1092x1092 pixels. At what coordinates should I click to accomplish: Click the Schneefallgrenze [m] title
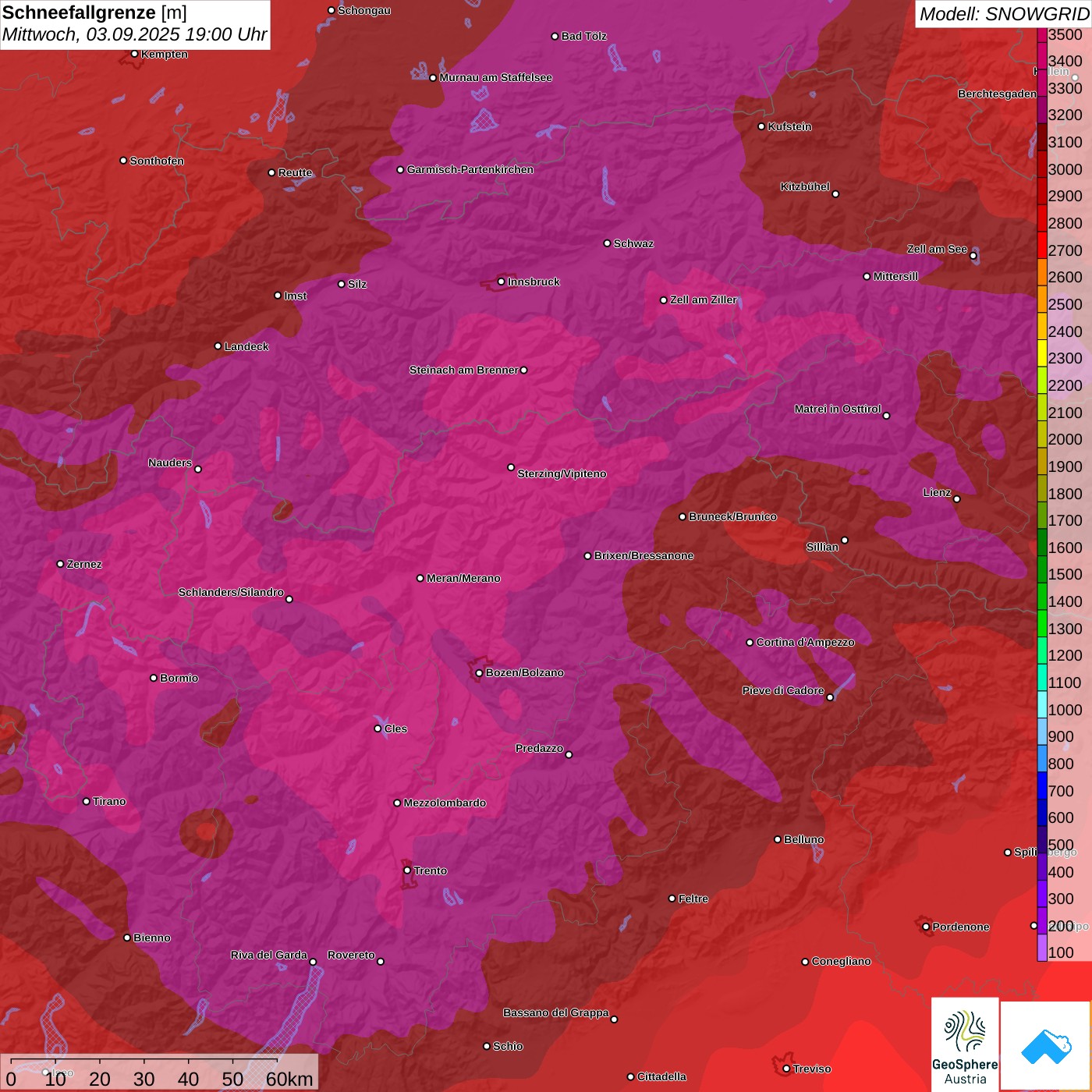click(94, 12)
